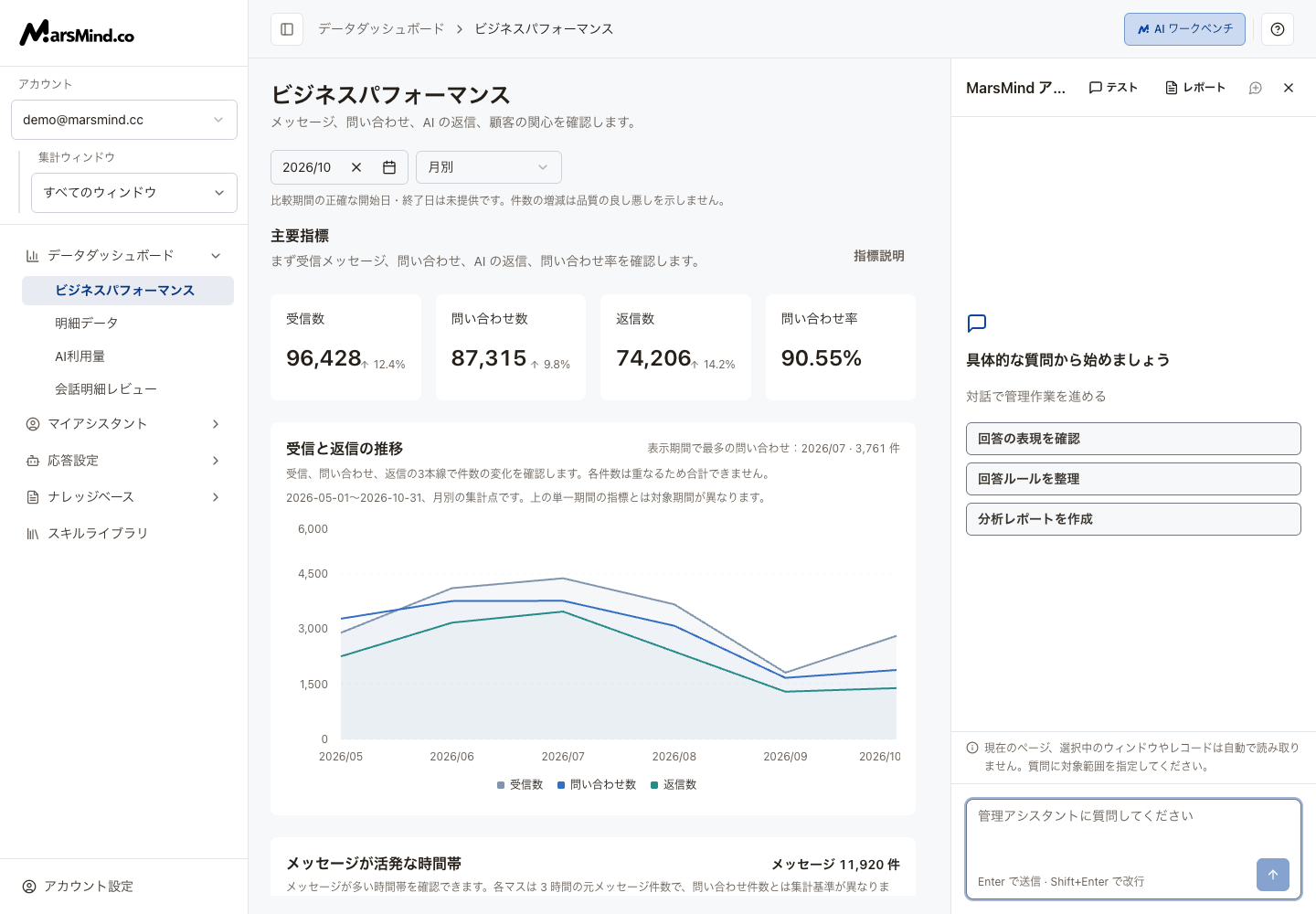
Task: Click the データダッシュボード bar chart icon
Action: (x=33, y=256)
